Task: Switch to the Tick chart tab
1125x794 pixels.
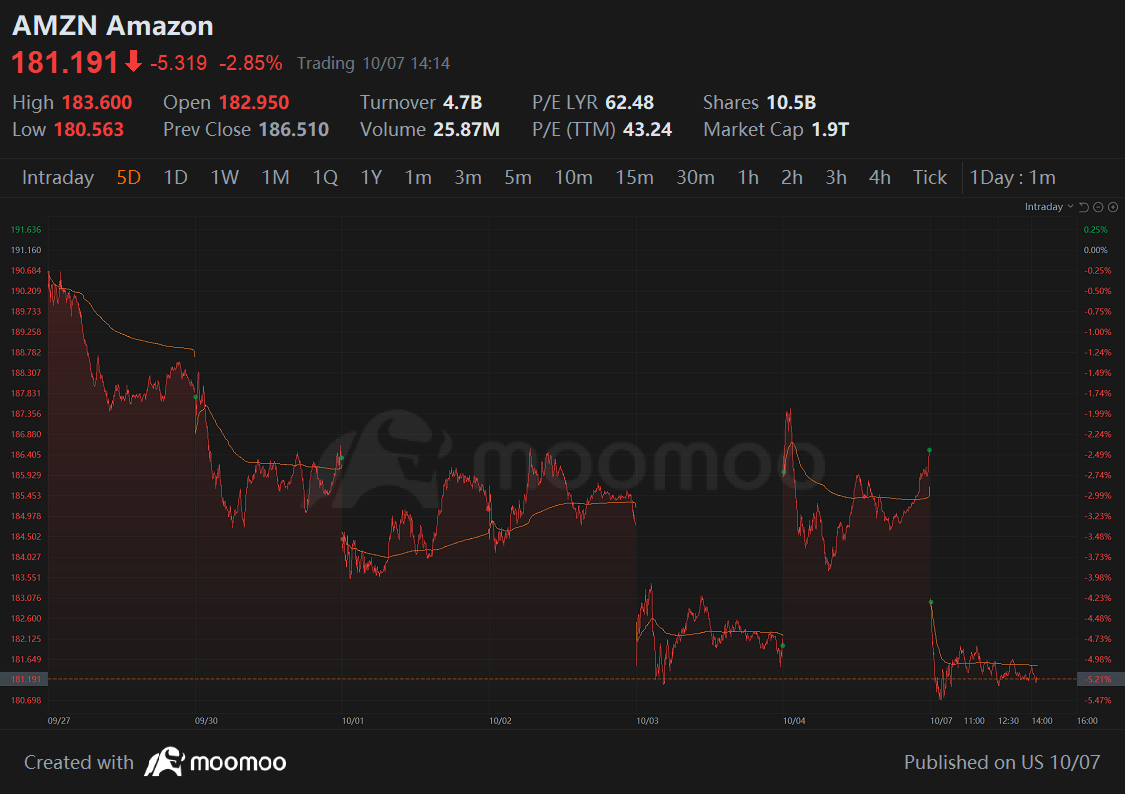Action: (x=930, y=177)
